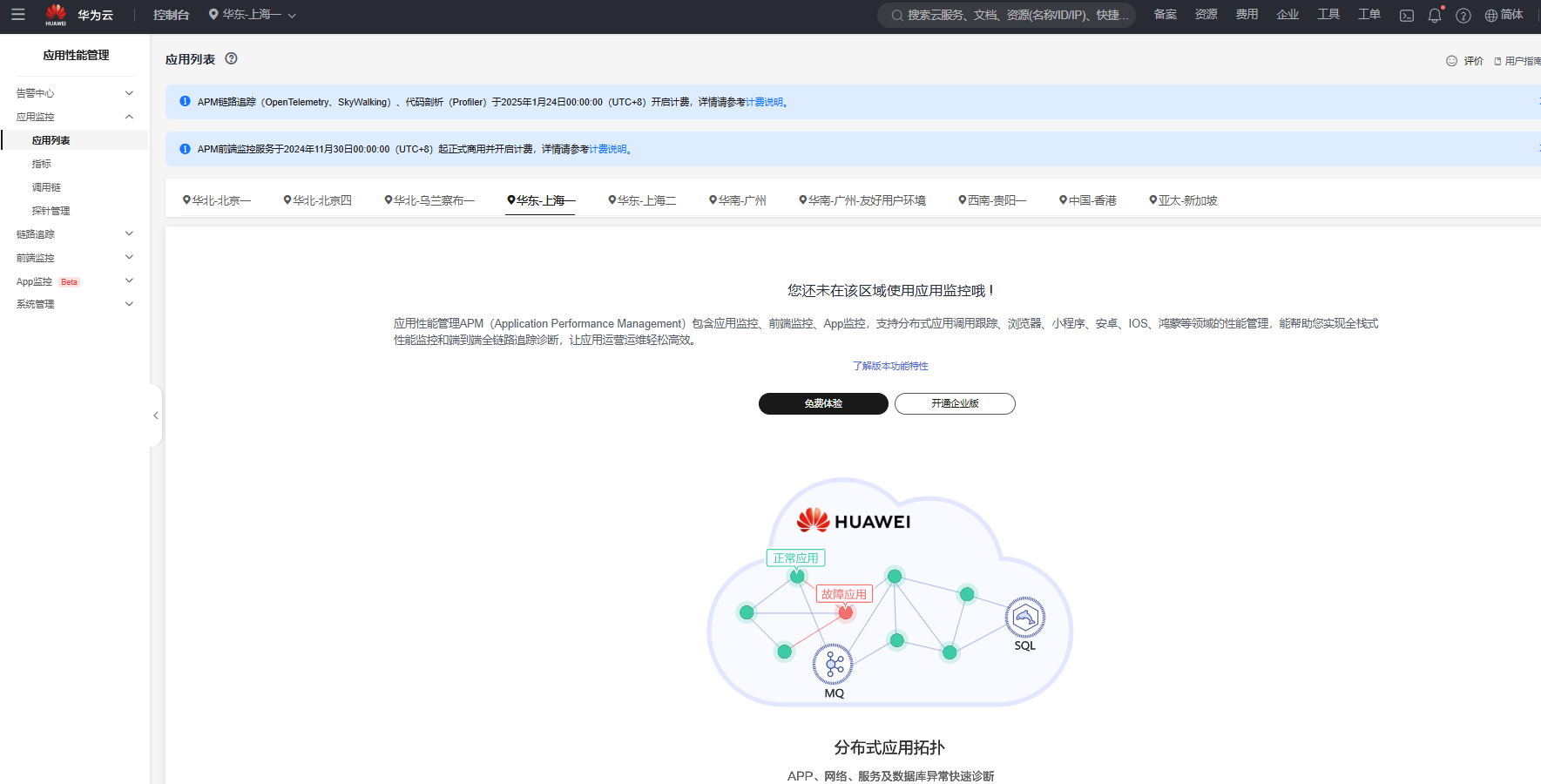Open the 工具 menu in top bar

[1328, 15]
